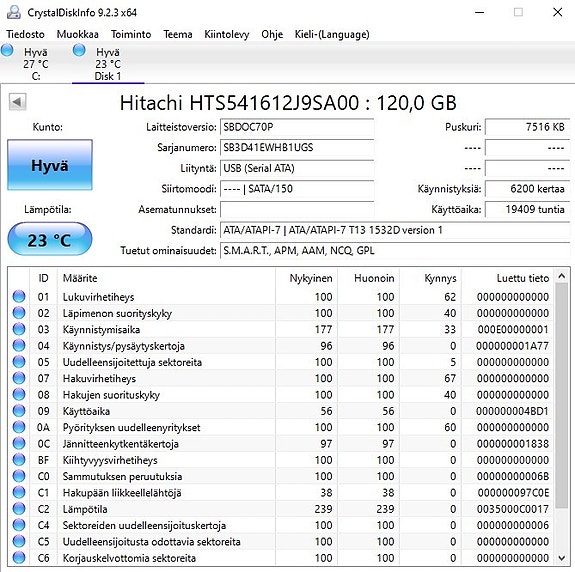Open the Toiminto menu
This screenshot has width=575, height=572.
point(131,34)
